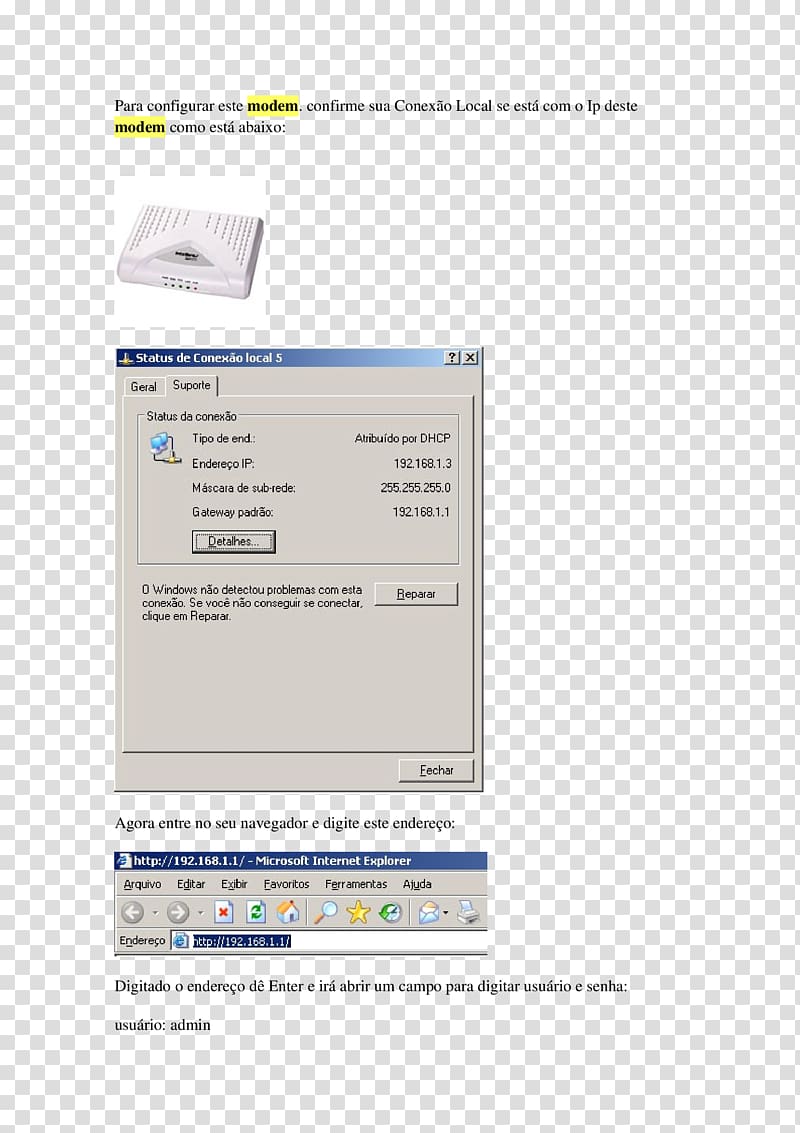Click the gateway value 192.168.1.1
The width and height of the screenshot is (800, 1133).
click(421, 512)
